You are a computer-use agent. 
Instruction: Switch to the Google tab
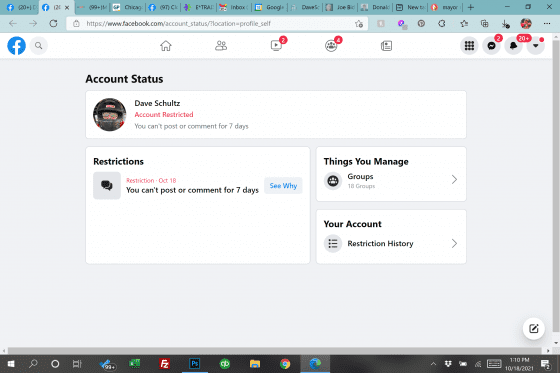[270, 7]
